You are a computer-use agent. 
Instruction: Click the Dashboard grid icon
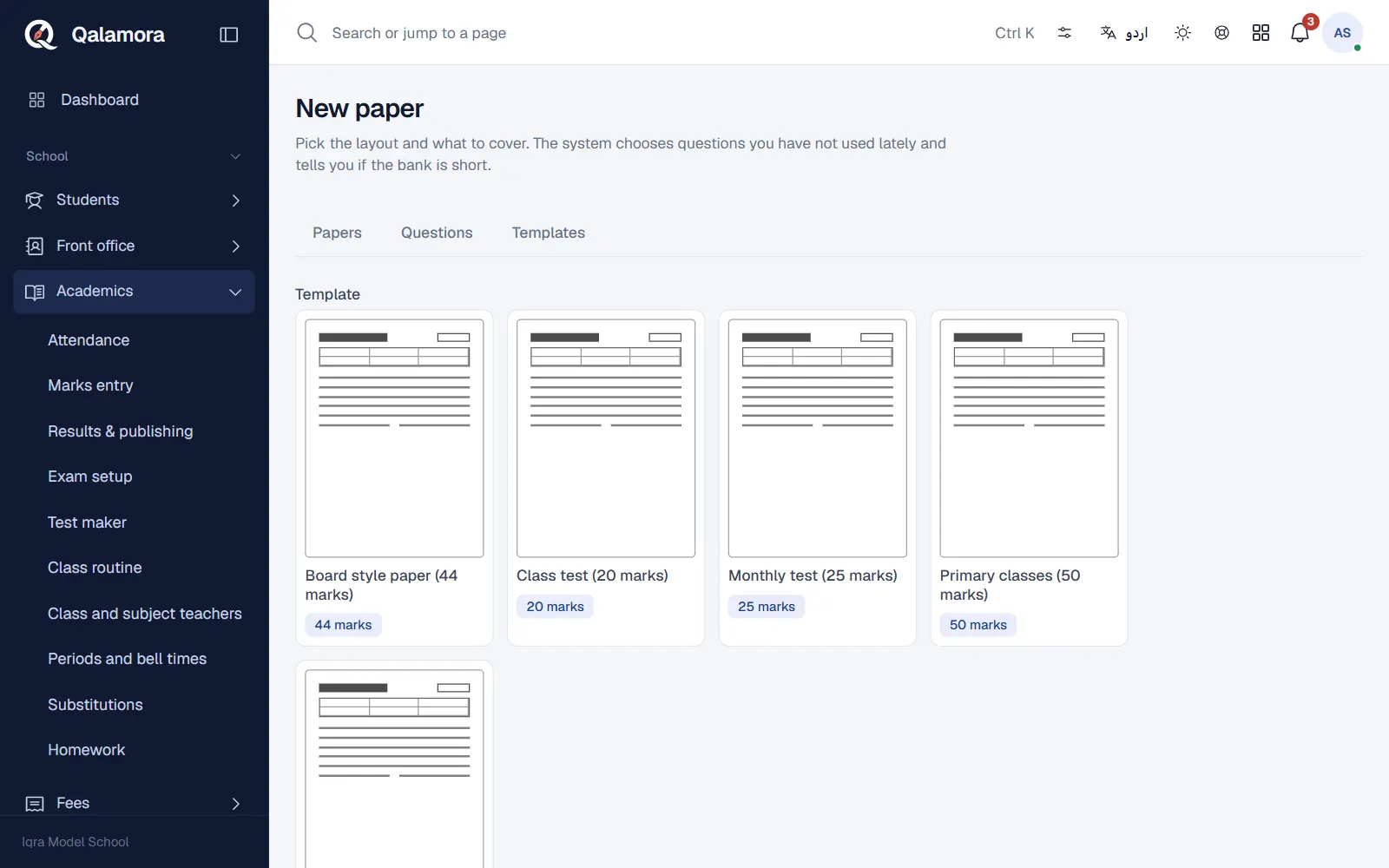pos(36,100)
